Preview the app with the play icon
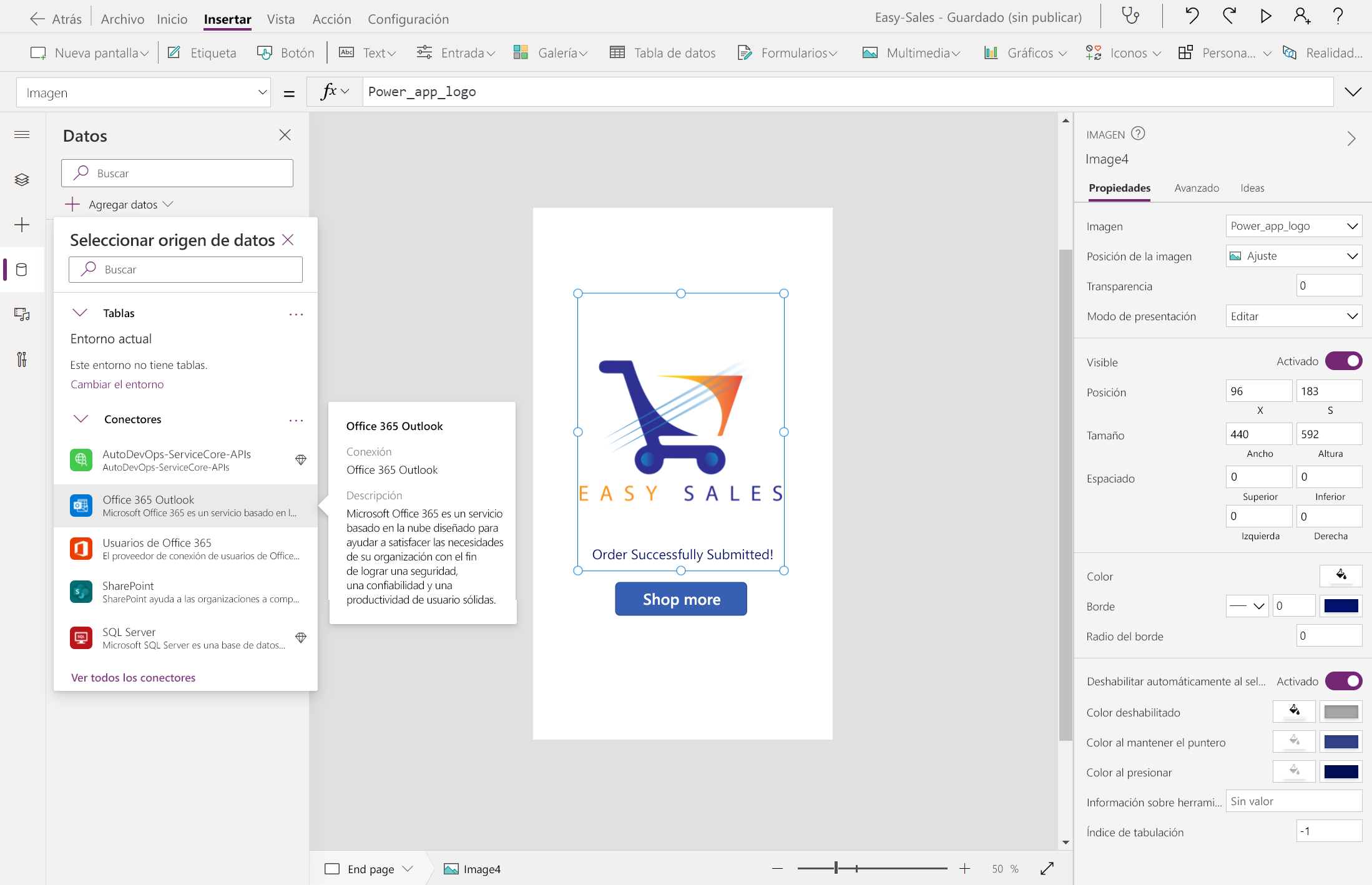 (1266, 16)
